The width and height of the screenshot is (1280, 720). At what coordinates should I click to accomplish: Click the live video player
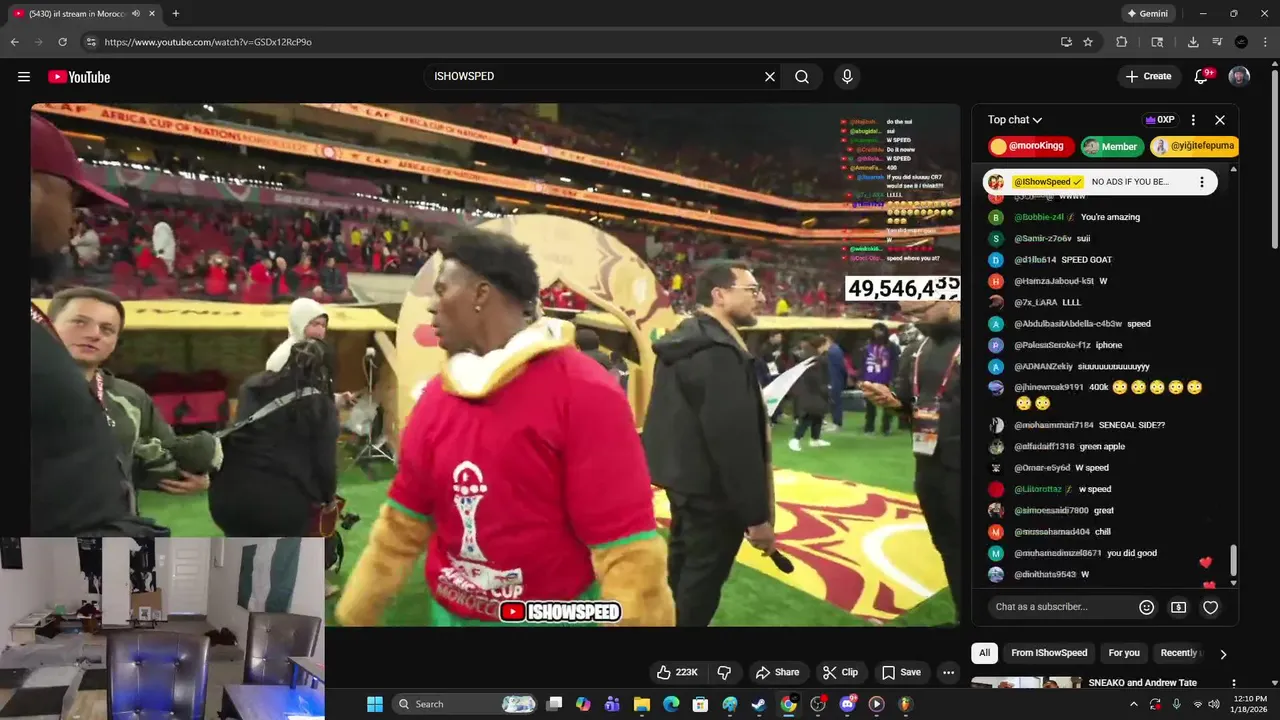click(x=495, y=365)
